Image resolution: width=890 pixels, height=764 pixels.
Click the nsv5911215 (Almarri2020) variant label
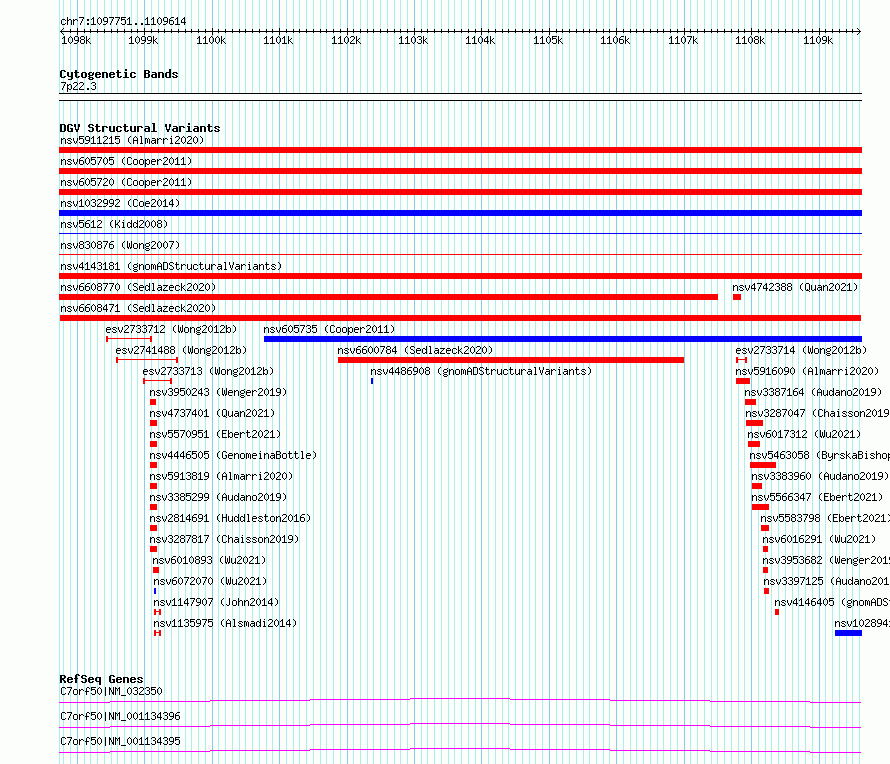click(x=132, y=140)
